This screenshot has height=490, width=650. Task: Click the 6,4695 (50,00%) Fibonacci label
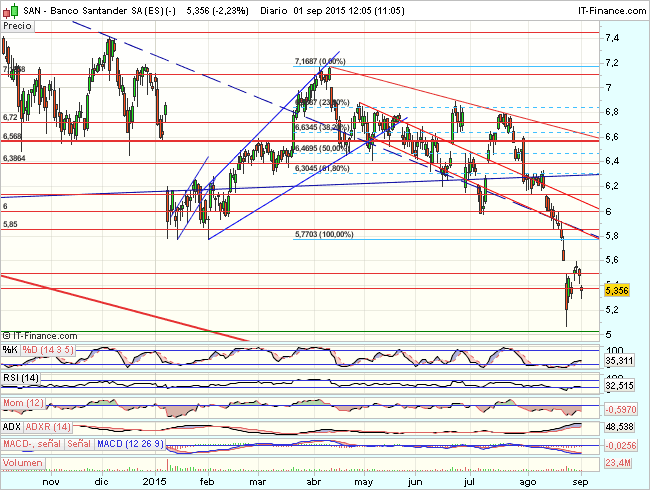(x=322, y=148)
